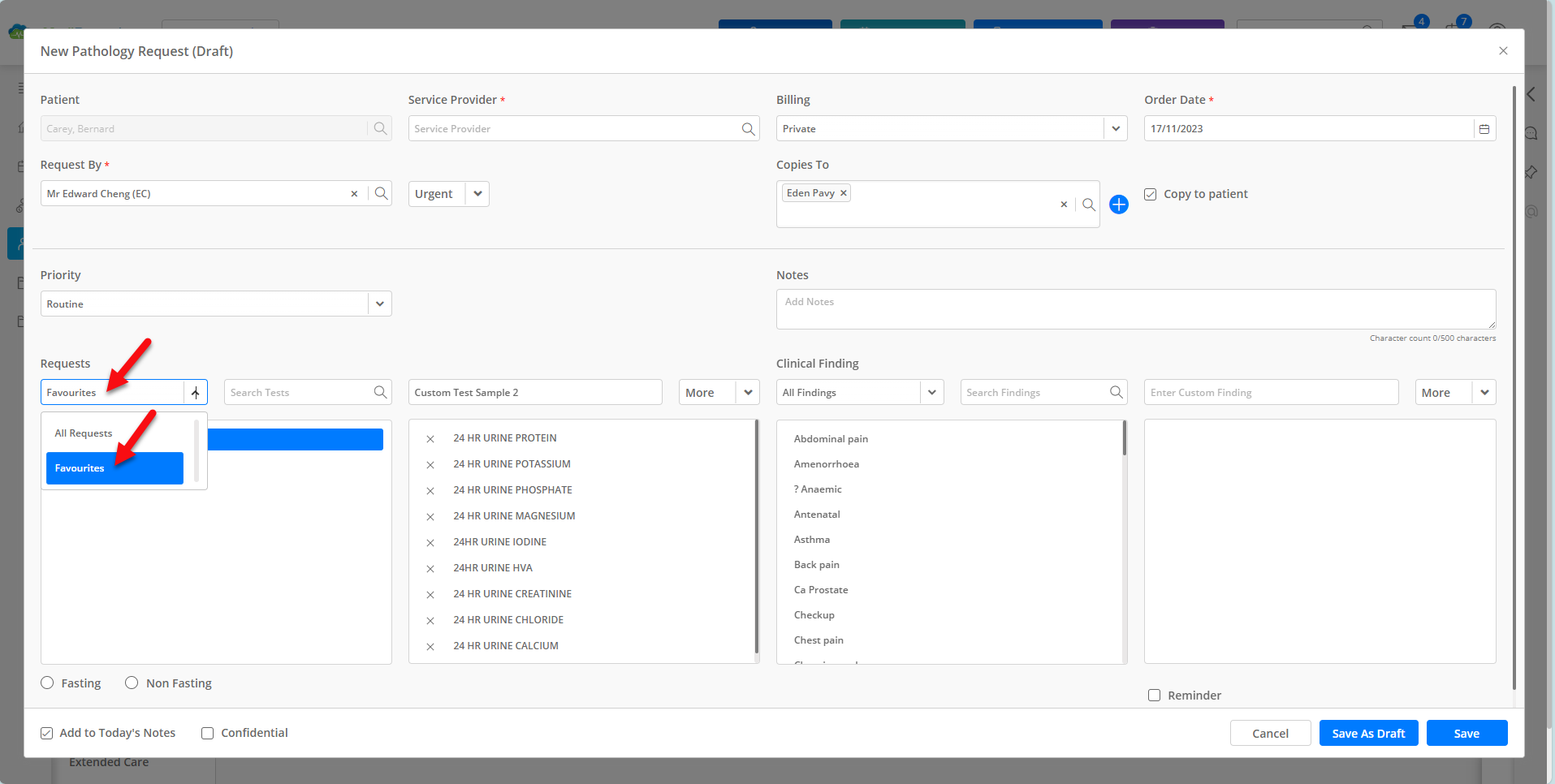1555x784 pixels.
Task: Click Clinical Finding More button
Action: coord(1444,392)
